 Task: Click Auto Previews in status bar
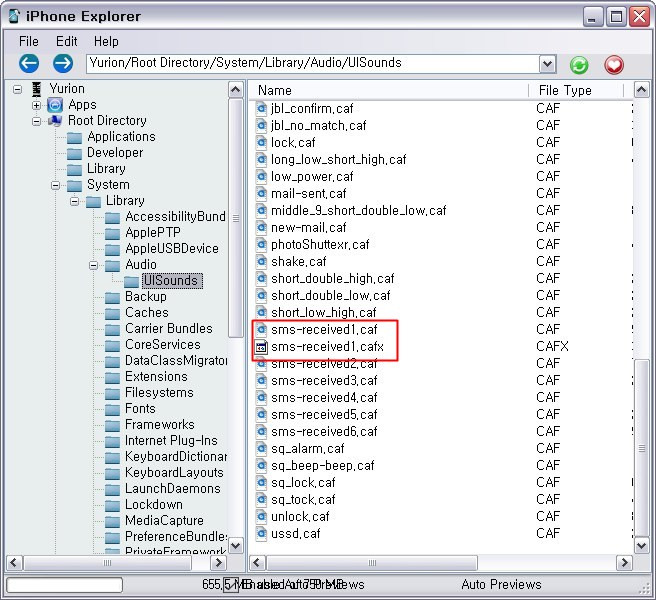pyautogui.click(x=501, y=585)
